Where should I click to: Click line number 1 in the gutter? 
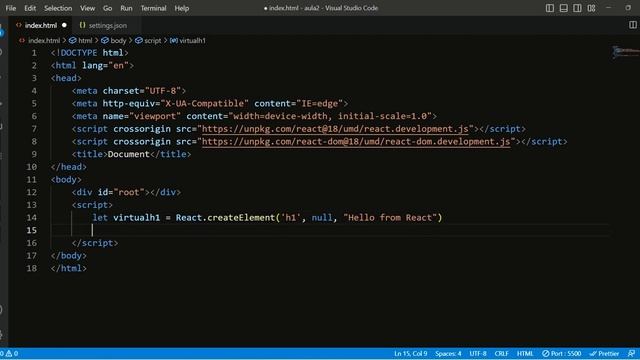click(x=34, y=53)
